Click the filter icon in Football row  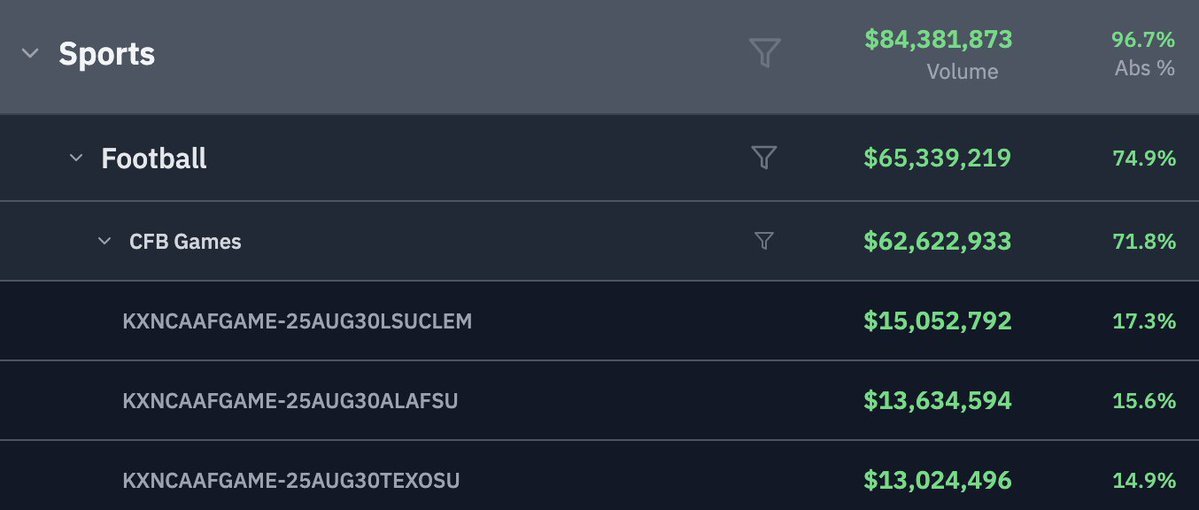(764, 158)
